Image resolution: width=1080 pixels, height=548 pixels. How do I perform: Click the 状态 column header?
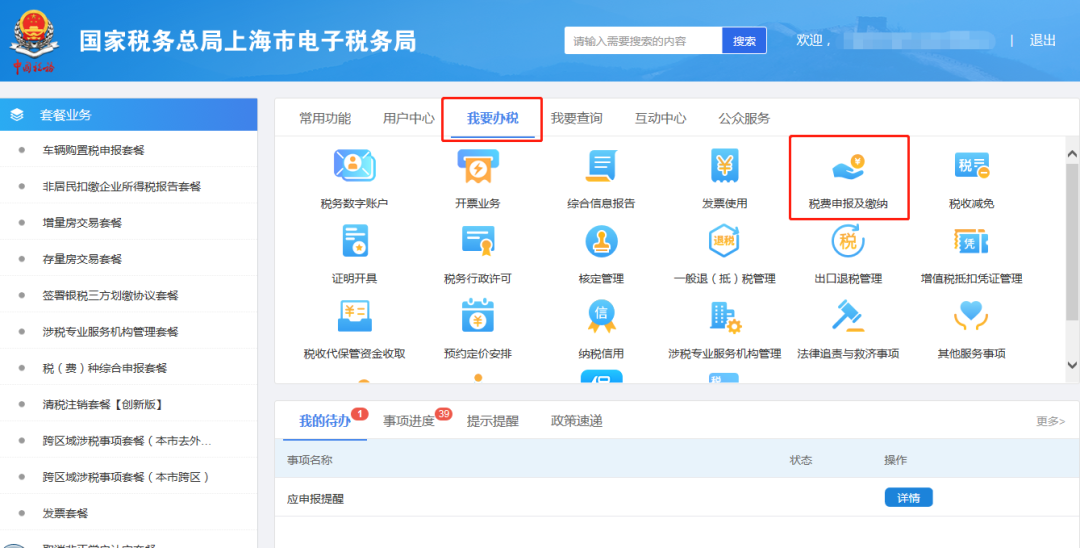click(x=800, y=460)
